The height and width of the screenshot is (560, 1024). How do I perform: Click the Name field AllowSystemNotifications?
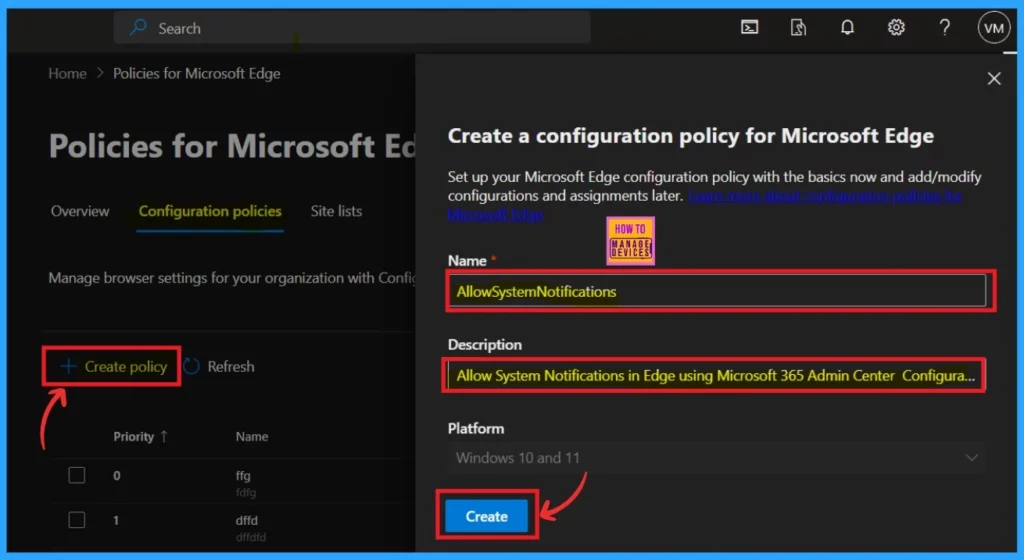coord(716,291)
